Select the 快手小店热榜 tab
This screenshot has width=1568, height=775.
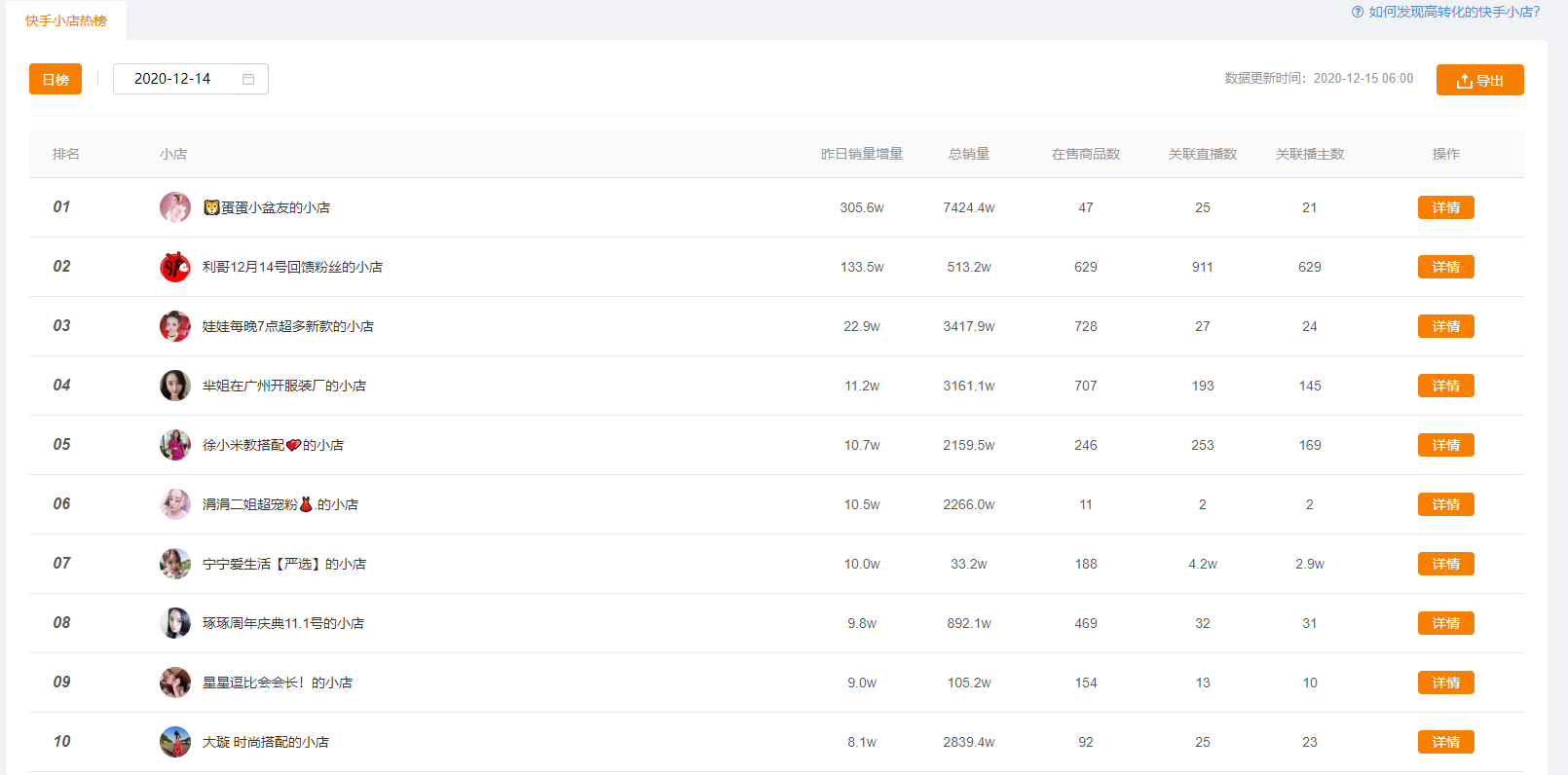point(66,20)
